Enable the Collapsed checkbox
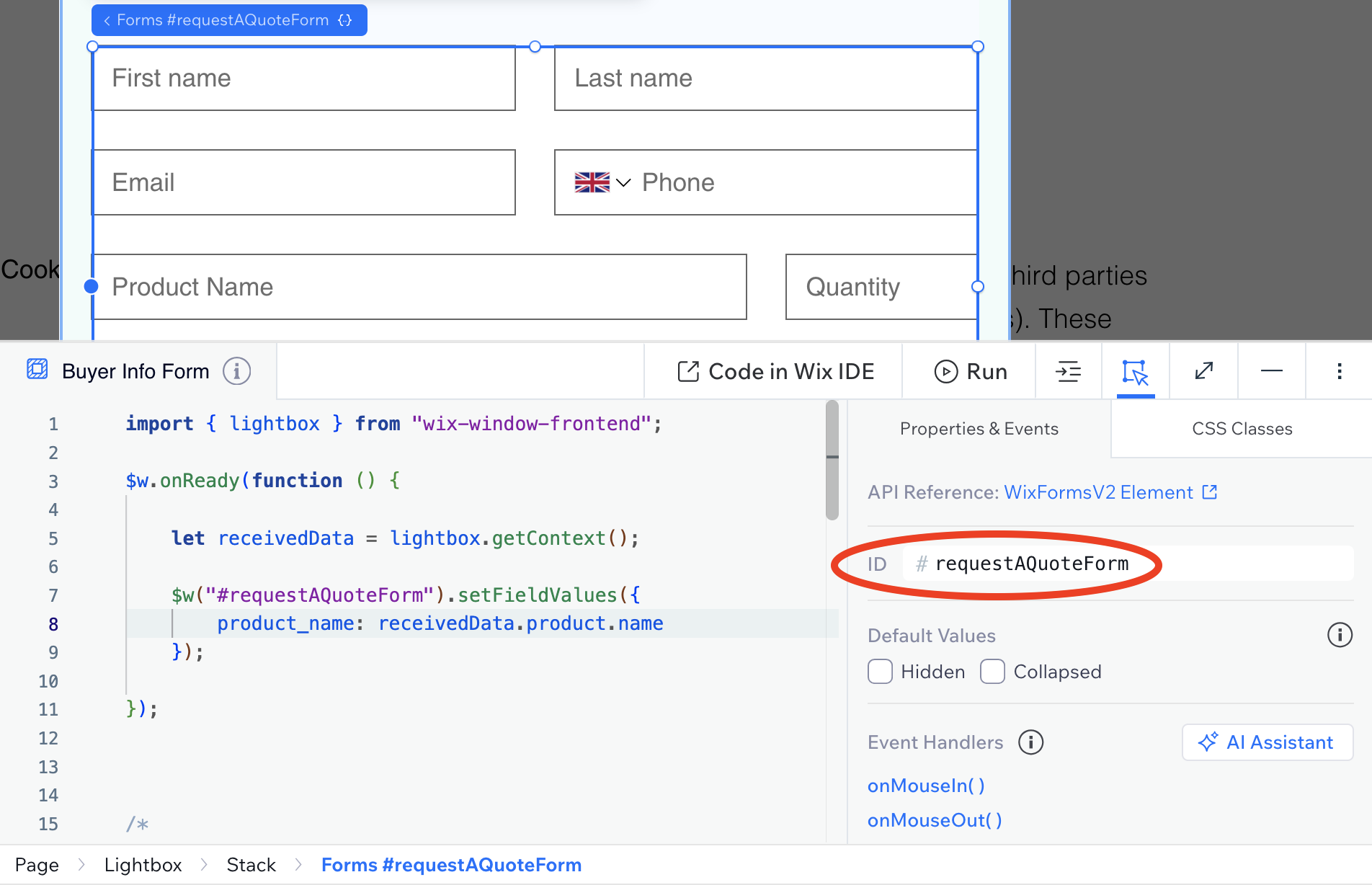Viewport: 1372px width, 885px height. coord(992,672)
